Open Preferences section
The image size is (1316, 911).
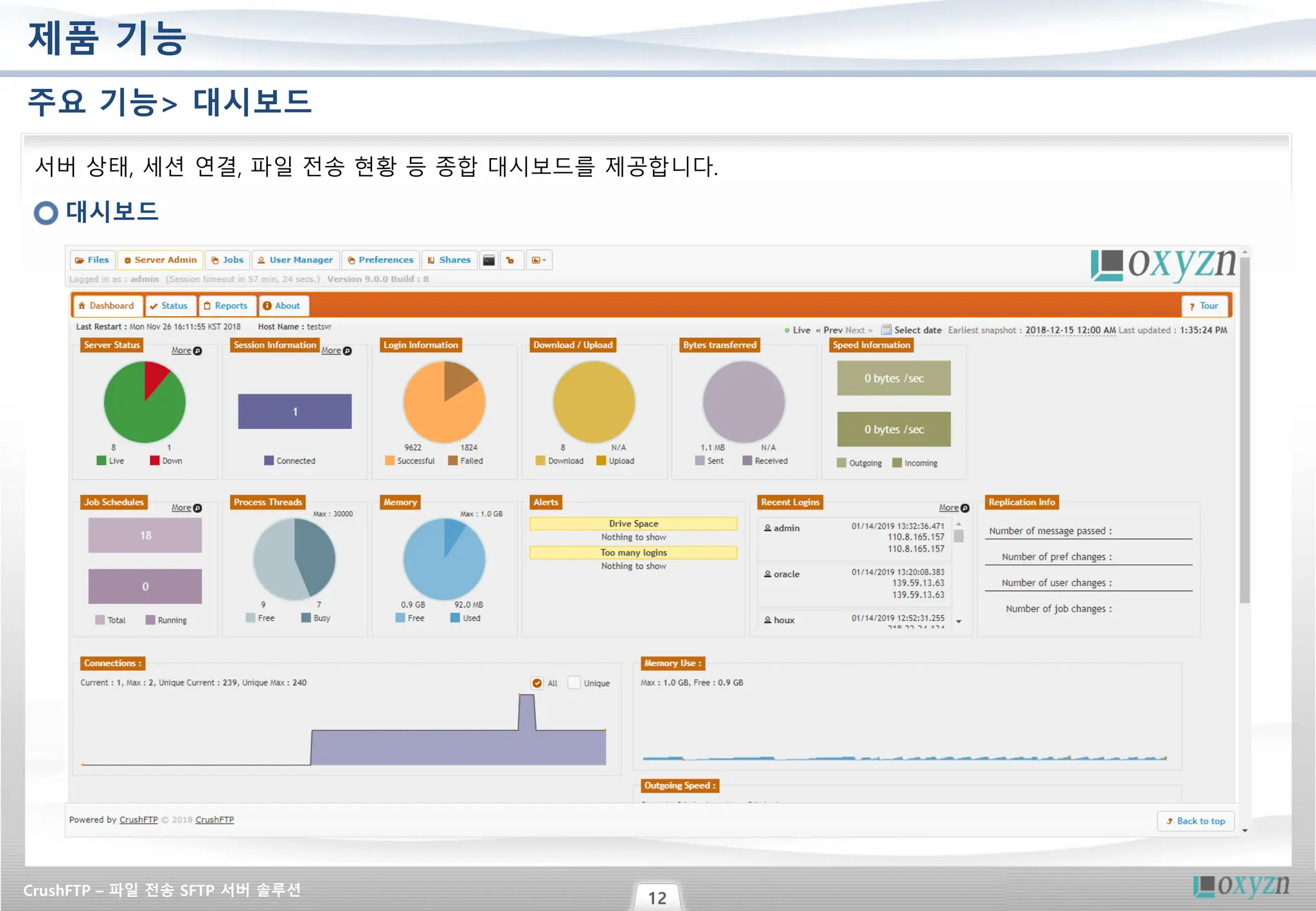click(380, 260)
